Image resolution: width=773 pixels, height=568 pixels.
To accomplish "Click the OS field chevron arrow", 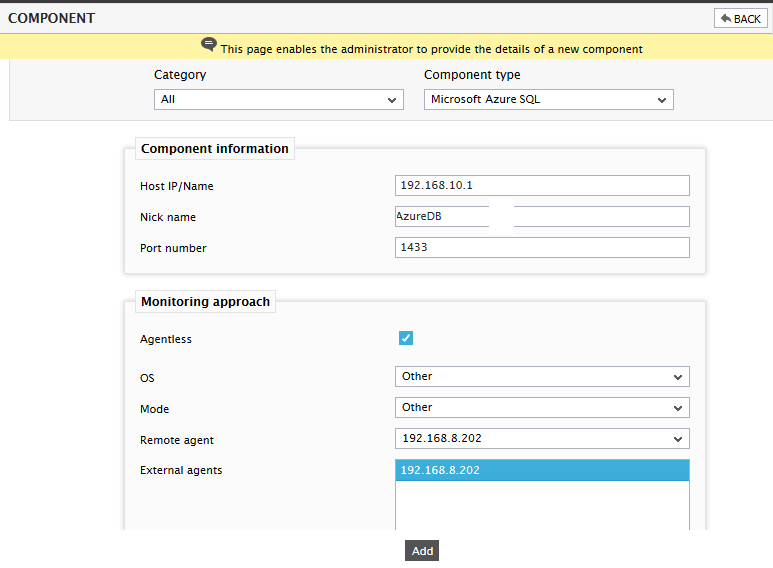I will tap(678, 377).
